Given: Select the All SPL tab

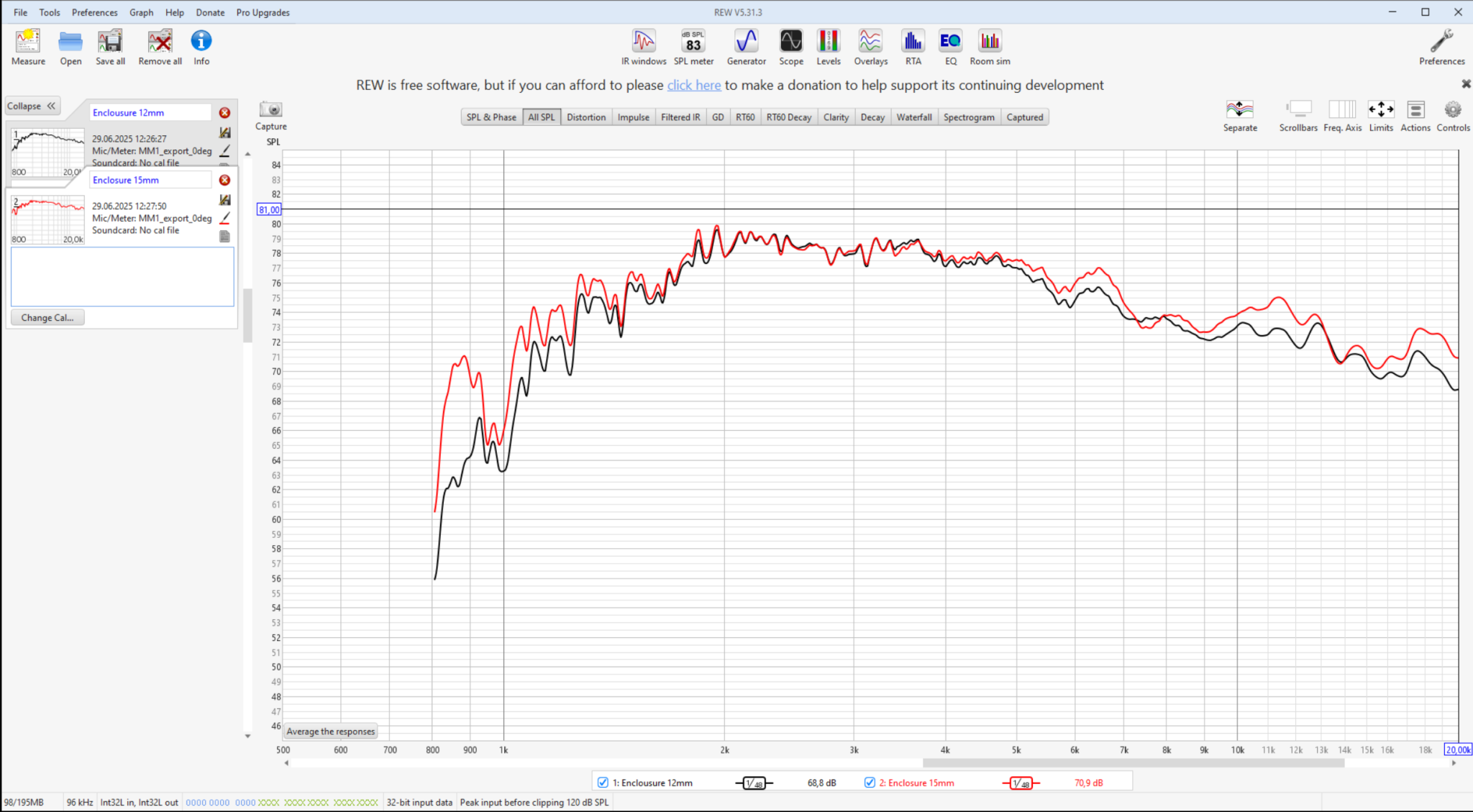Looking at the screenshot, I should click(x=542, y=117).
